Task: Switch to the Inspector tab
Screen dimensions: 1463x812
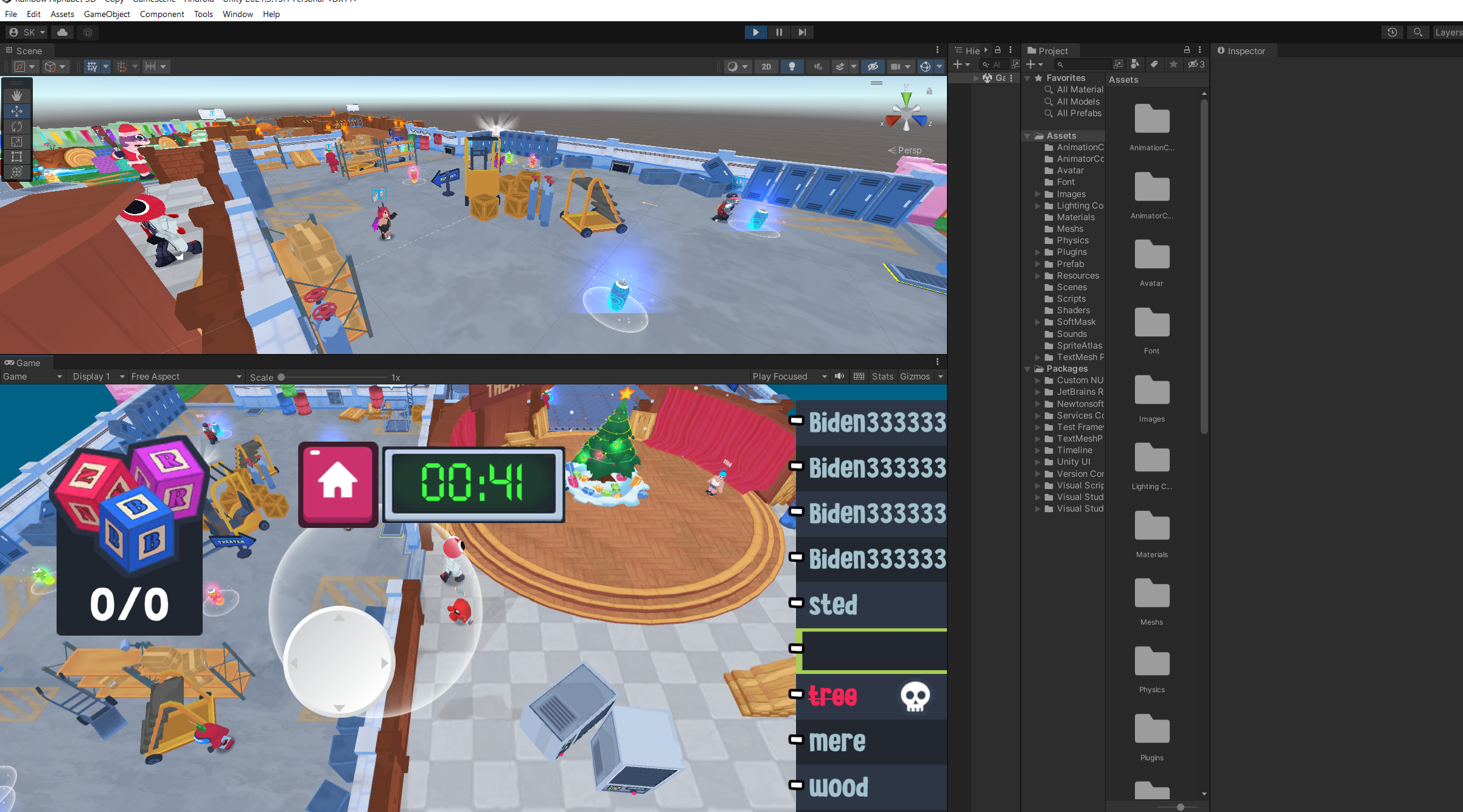Action: (1241, 50)
